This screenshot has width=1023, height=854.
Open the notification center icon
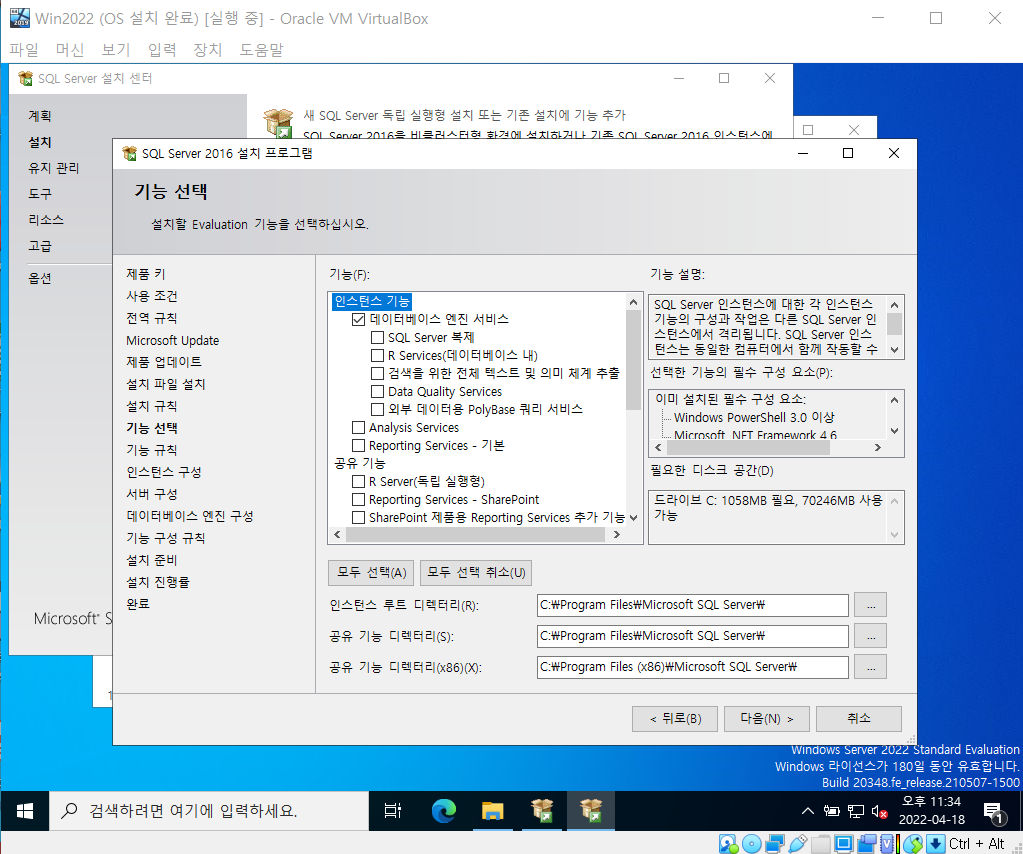point(994,812)
